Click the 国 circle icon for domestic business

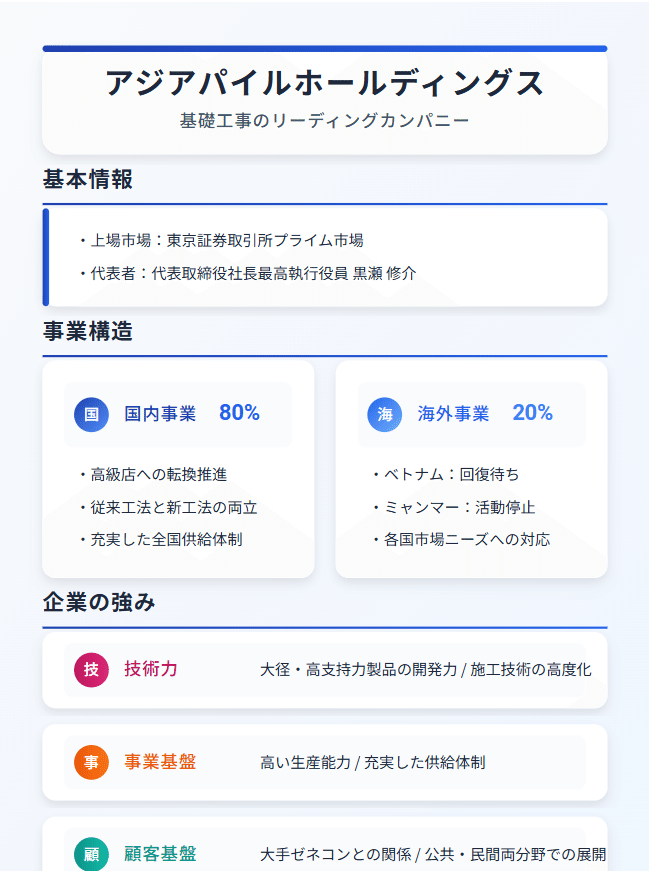coord(91,414)
